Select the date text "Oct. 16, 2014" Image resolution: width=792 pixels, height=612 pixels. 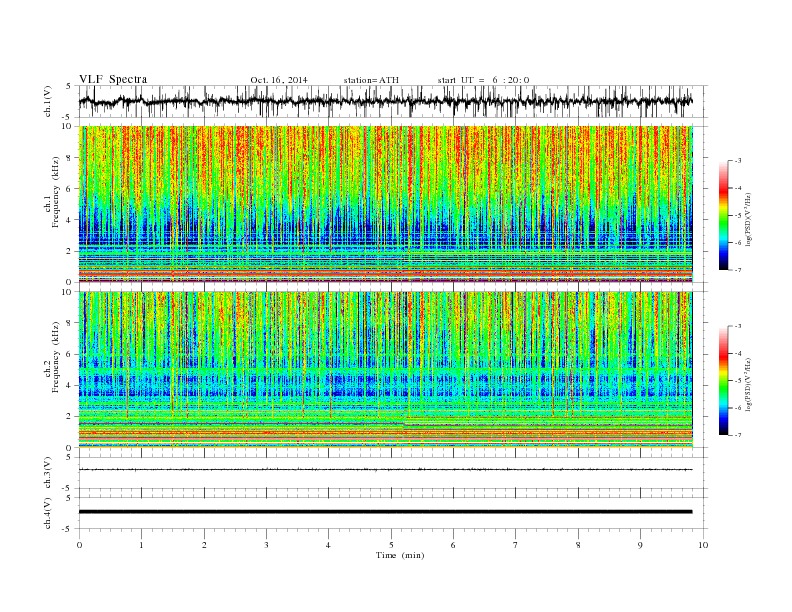279,80
